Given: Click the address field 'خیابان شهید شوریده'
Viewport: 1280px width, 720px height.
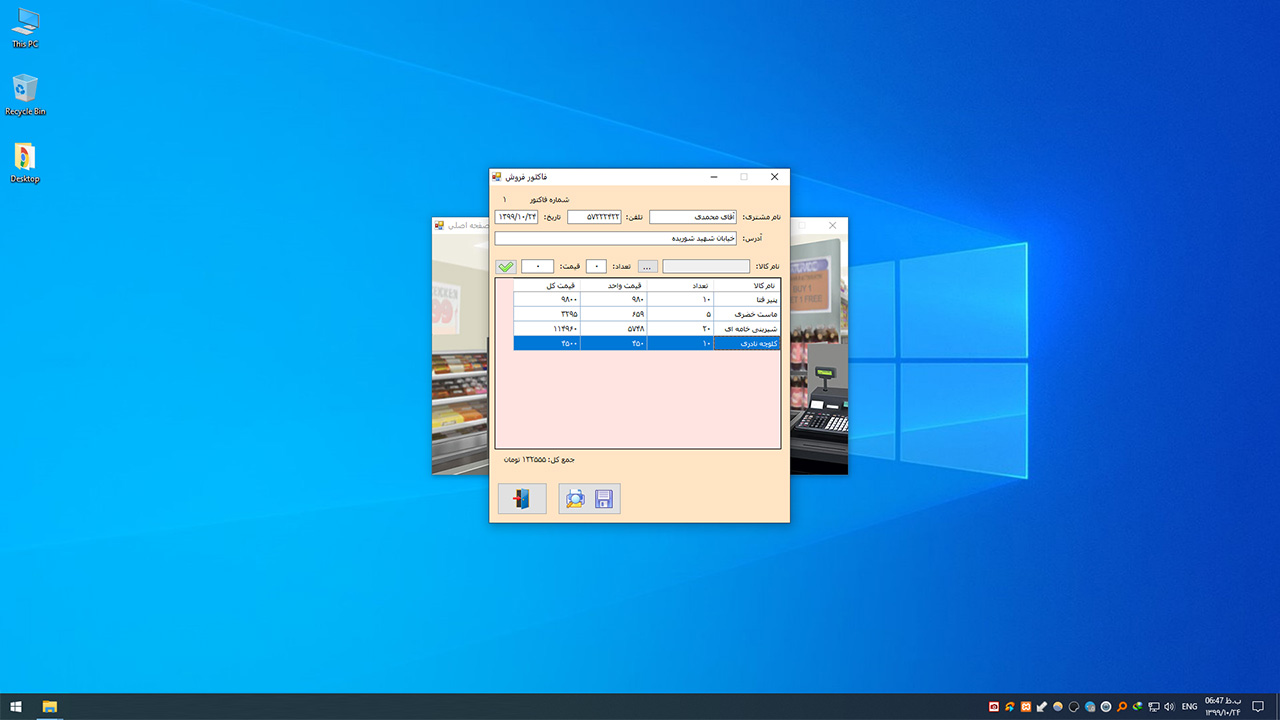Looking at the screenshot, I should (616, 239).
